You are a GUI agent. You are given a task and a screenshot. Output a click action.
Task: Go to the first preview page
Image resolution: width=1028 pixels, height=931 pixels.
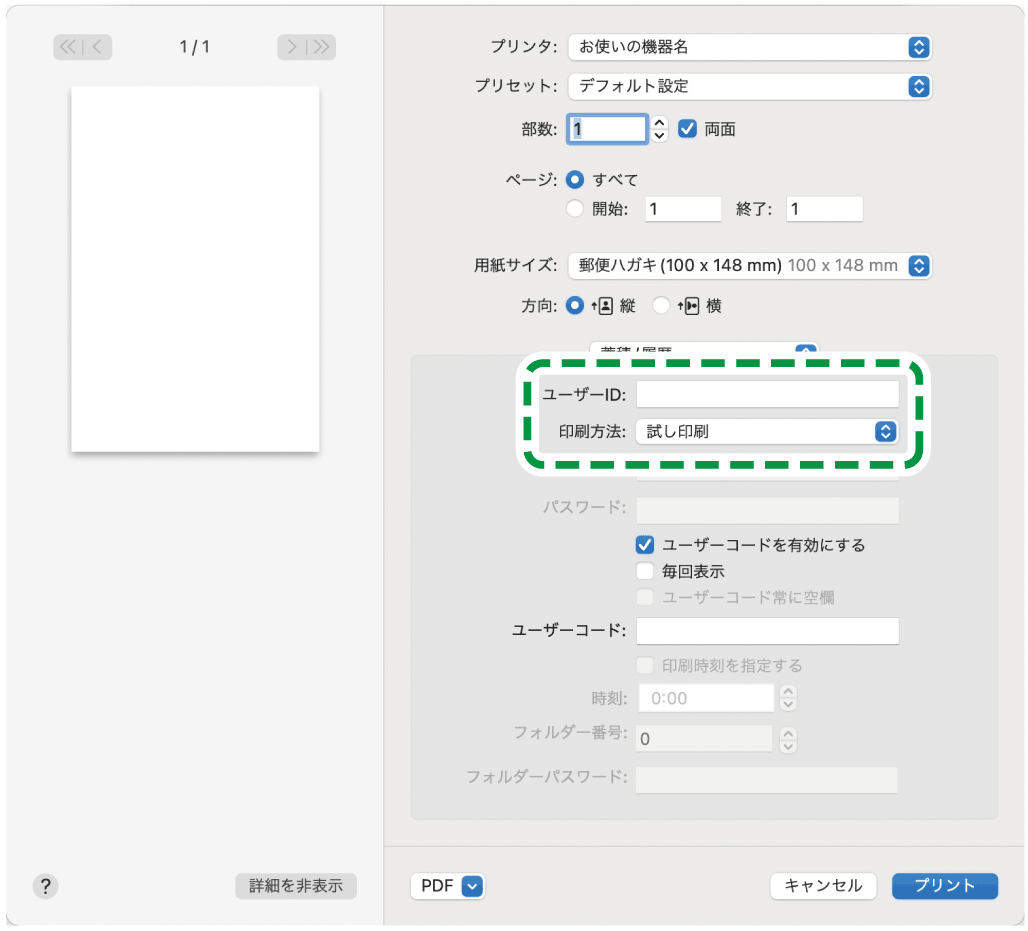pos(69,47)
